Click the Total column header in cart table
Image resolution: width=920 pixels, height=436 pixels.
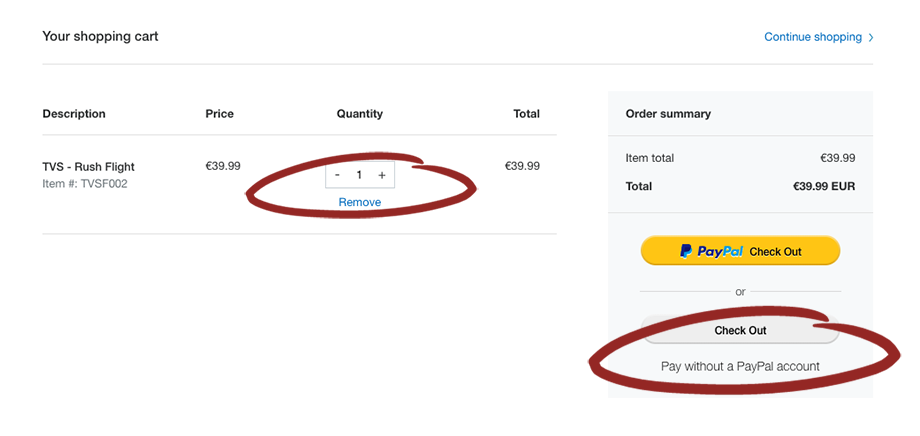point(526,114)
